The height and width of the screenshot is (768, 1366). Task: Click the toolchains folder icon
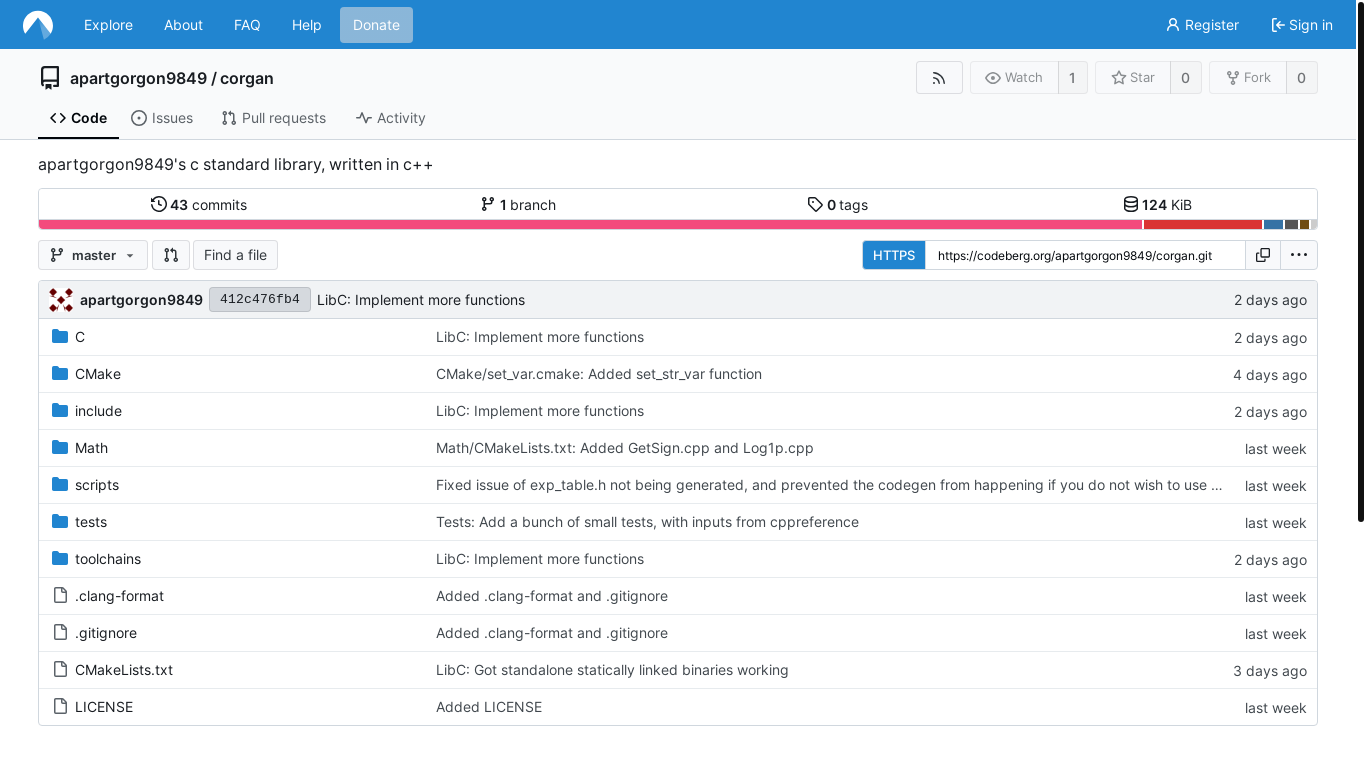tap(60, 559)
